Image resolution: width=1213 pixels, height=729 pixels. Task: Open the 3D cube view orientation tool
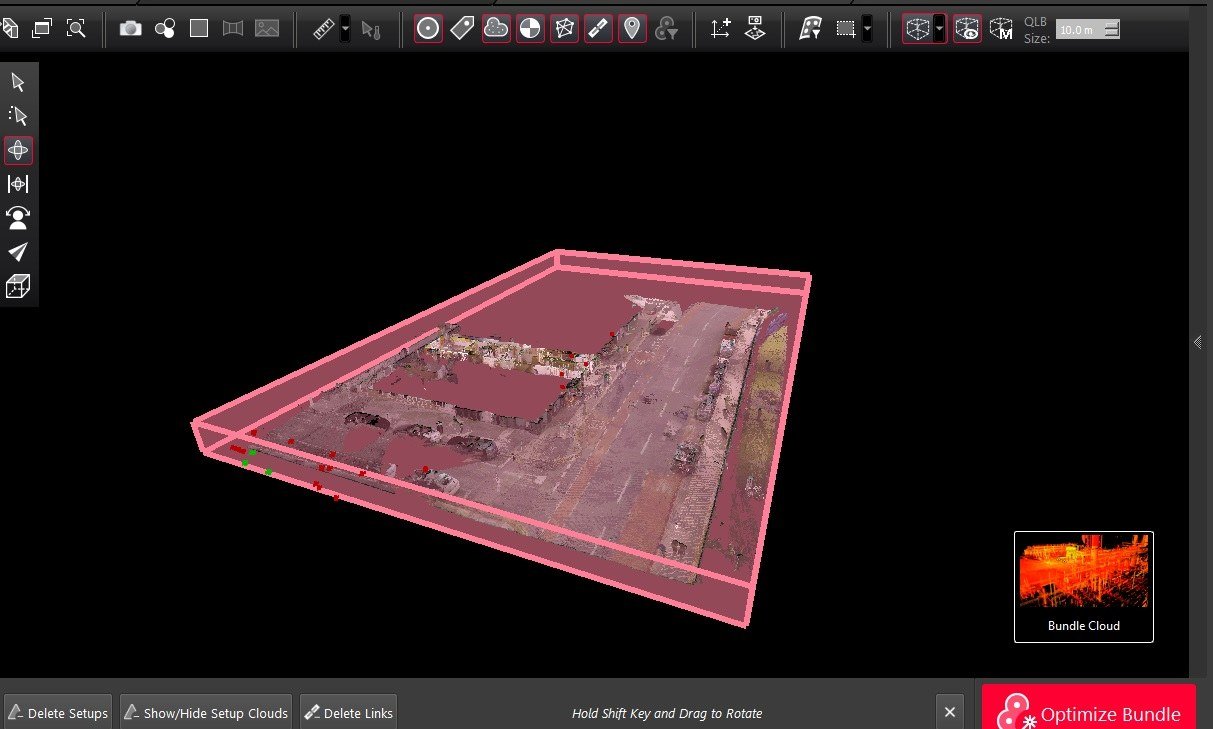[x=18, y=287]
